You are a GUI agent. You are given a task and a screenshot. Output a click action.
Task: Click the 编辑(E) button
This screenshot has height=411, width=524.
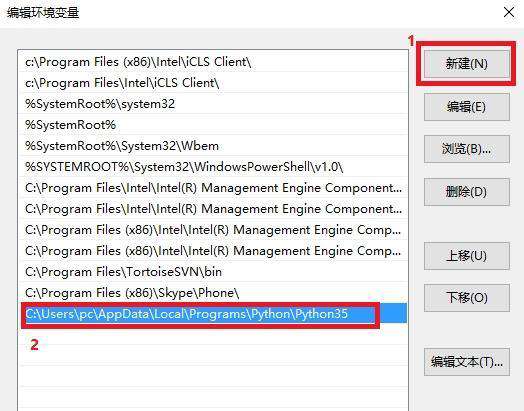coord(467,107)
